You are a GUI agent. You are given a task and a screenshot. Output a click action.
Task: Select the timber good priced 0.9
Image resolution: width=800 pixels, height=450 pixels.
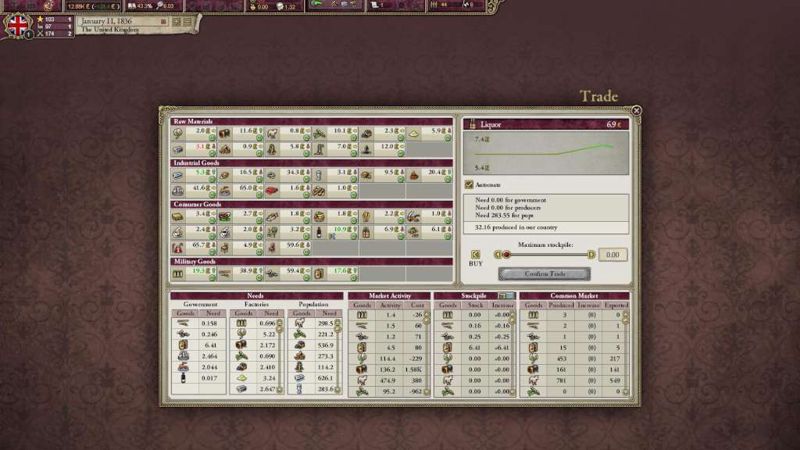coord(240,149)
